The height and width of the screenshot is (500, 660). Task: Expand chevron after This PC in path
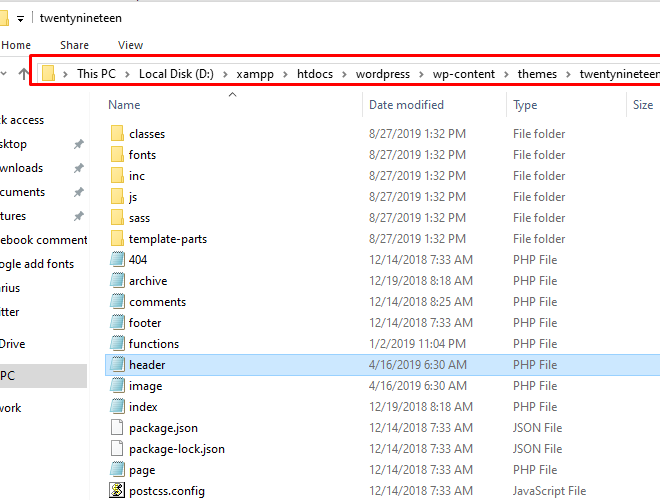pyautogui.click(x=127, y=74)
